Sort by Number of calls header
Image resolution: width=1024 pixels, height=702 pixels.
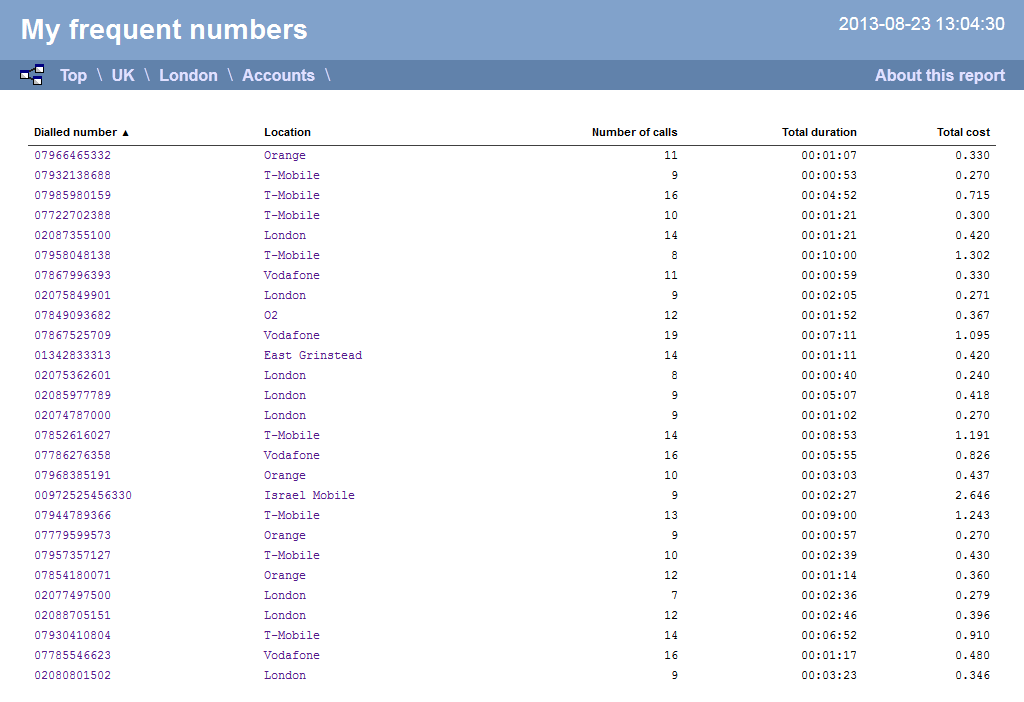click(633, 132)
